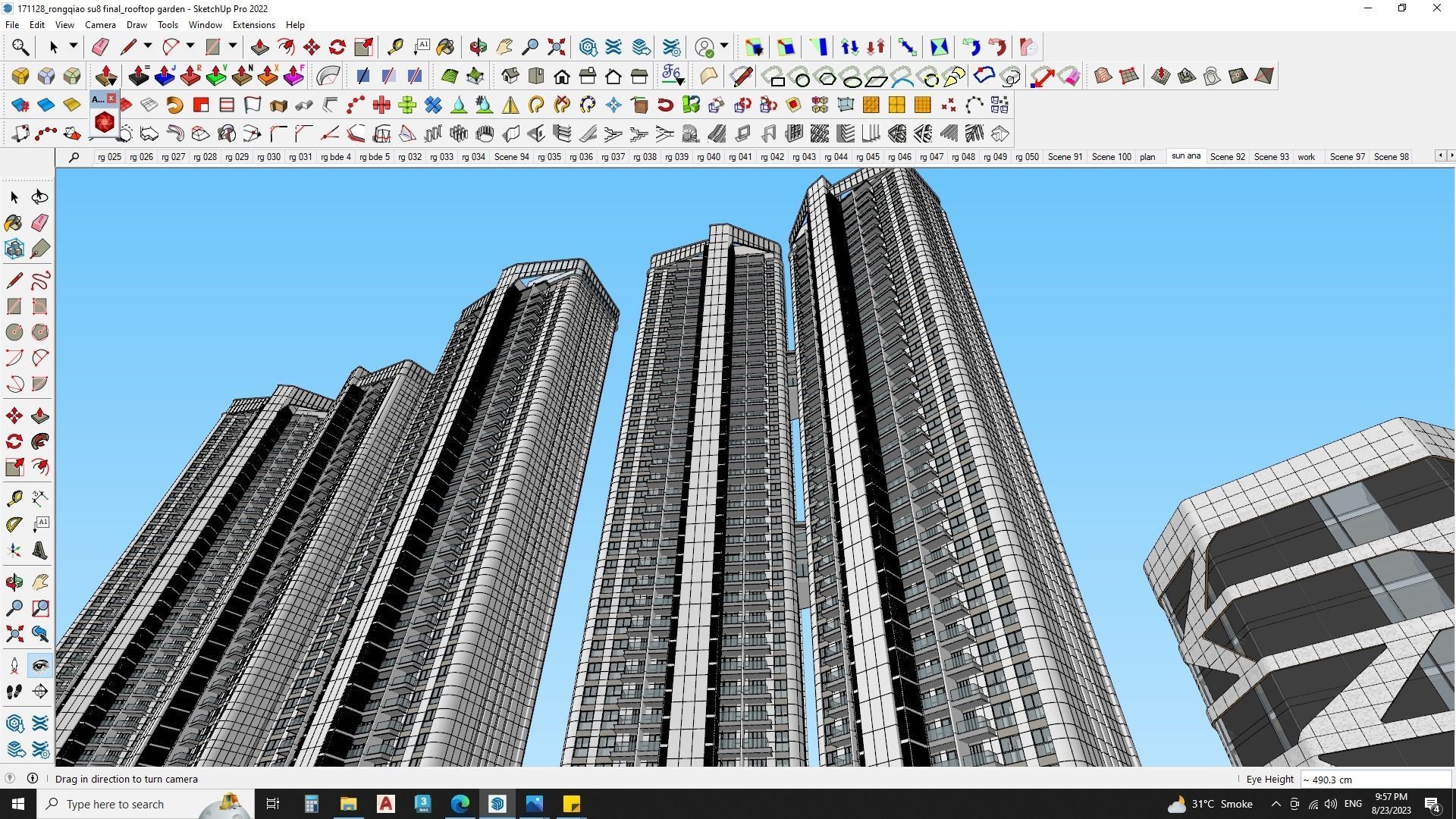Select the Push/Pull tool in top toolbar
Screen dimensions: 1456x819
click(x=259, y=47)
